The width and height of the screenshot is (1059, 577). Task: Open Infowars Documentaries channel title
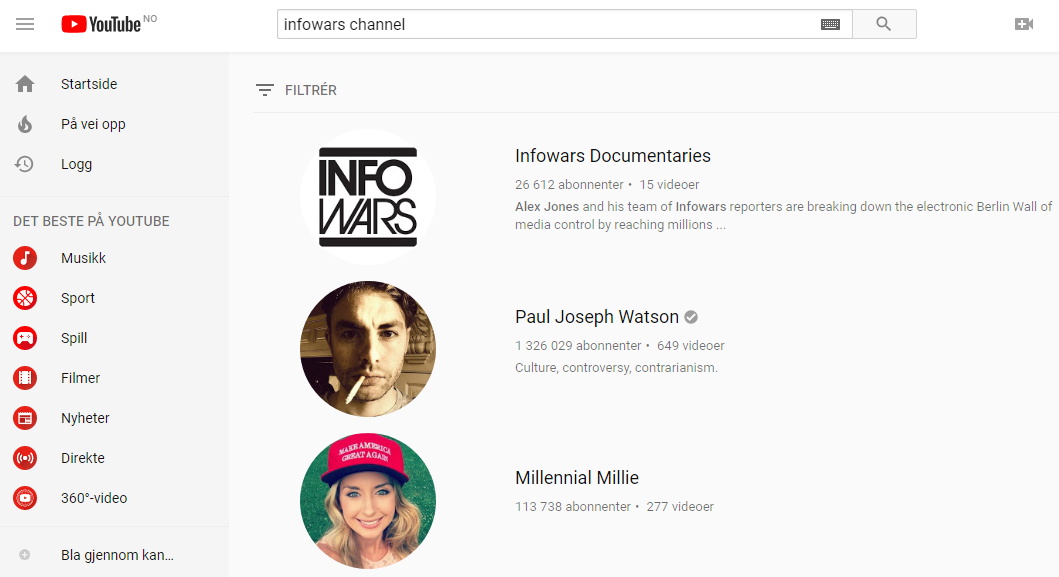pos(613,156)
